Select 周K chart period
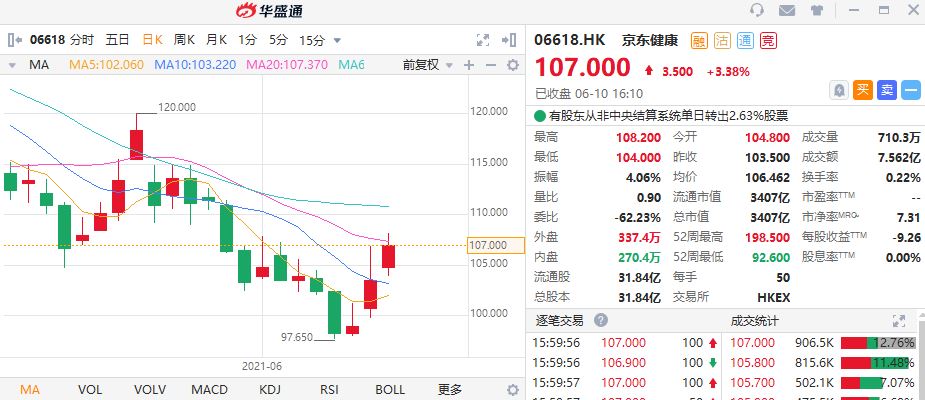Viewport: 925px width, 400px height. 184,40
